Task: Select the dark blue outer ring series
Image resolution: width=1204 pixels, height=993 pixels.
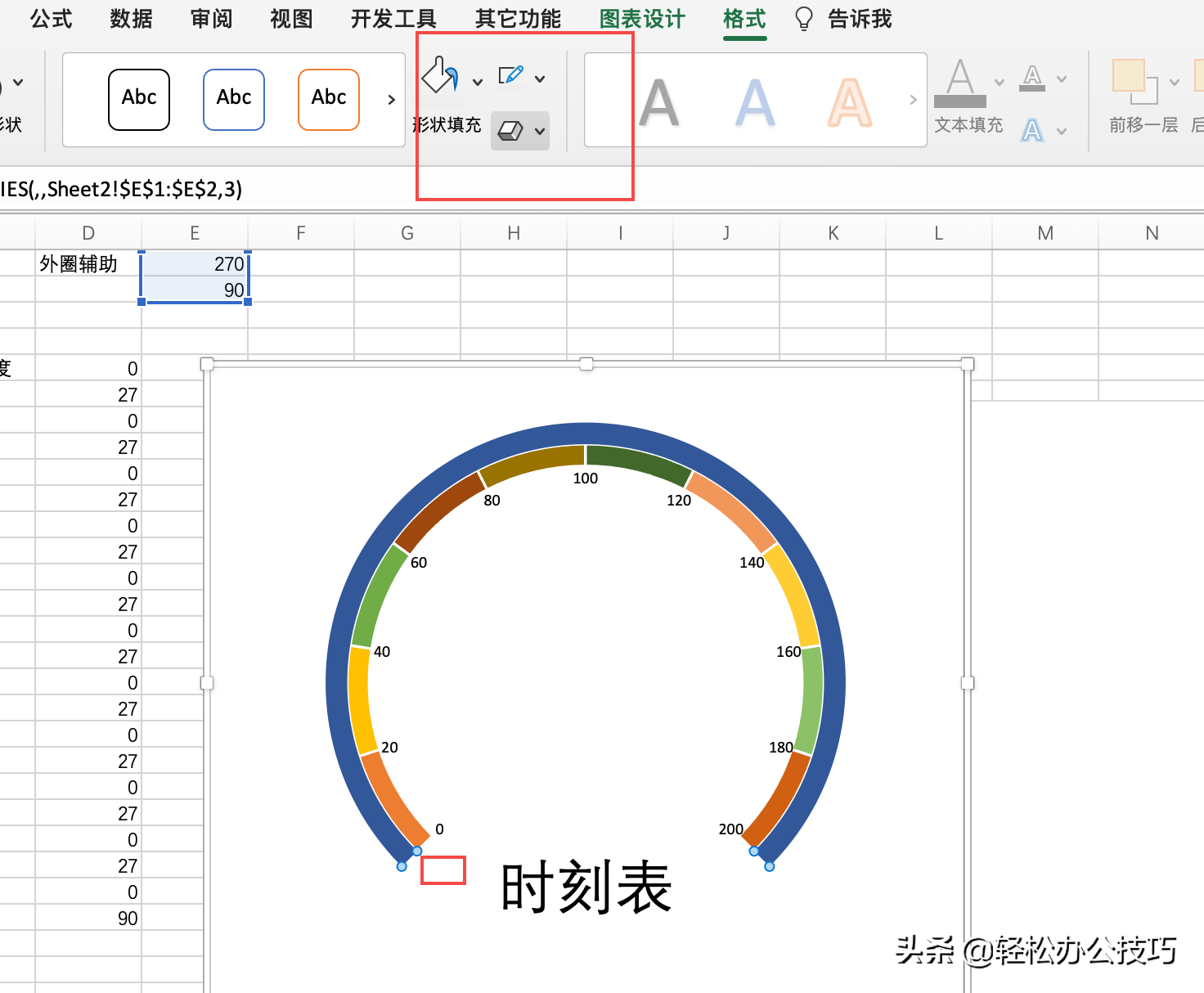Action: point(586,434)
